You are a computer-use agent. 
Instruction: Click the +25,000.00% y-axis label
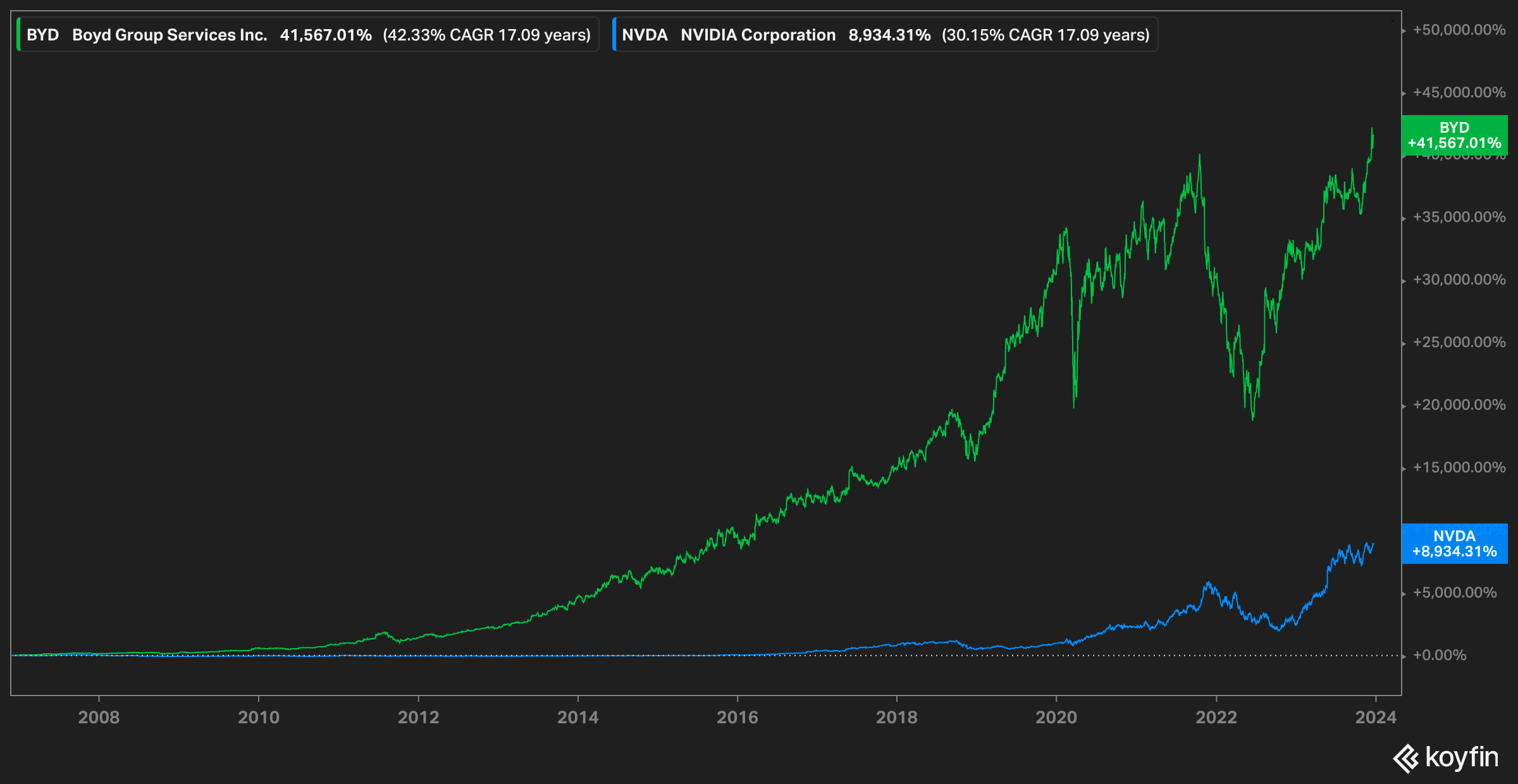pyautogui.click(x=1459, y=342)
